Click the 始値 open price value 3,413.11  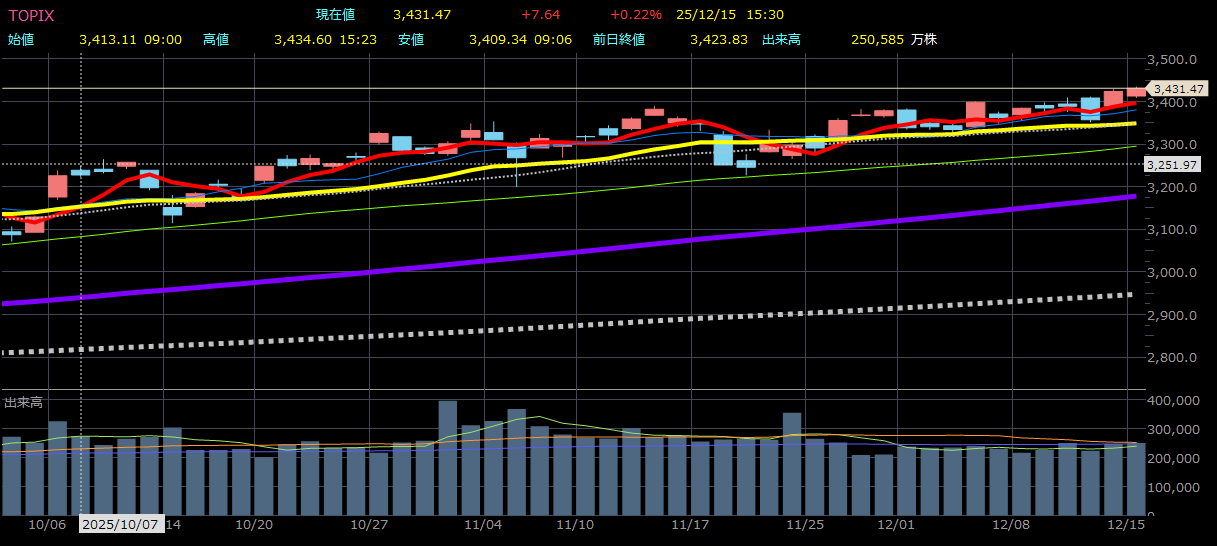(109, 40)
